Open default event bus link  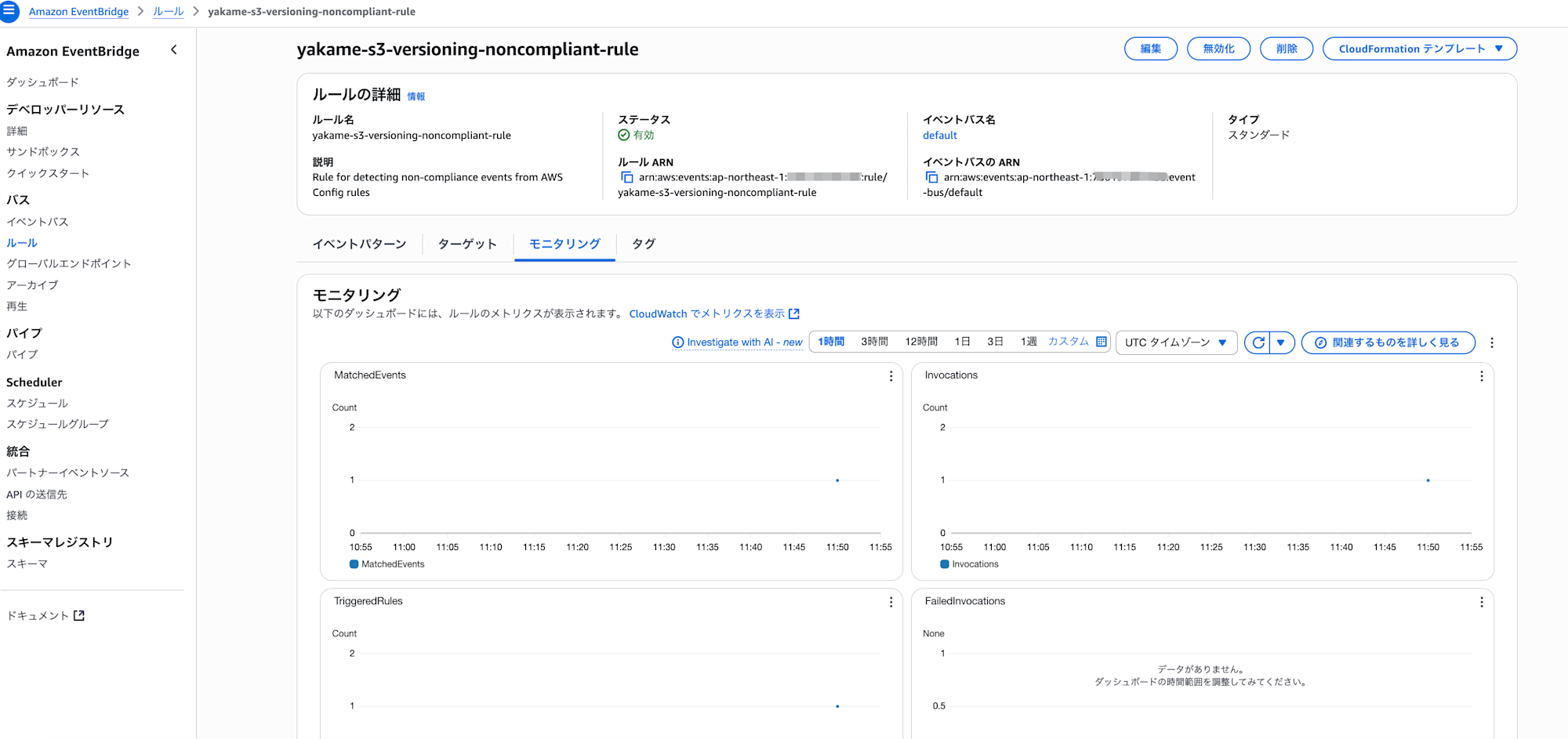[940, 136]
